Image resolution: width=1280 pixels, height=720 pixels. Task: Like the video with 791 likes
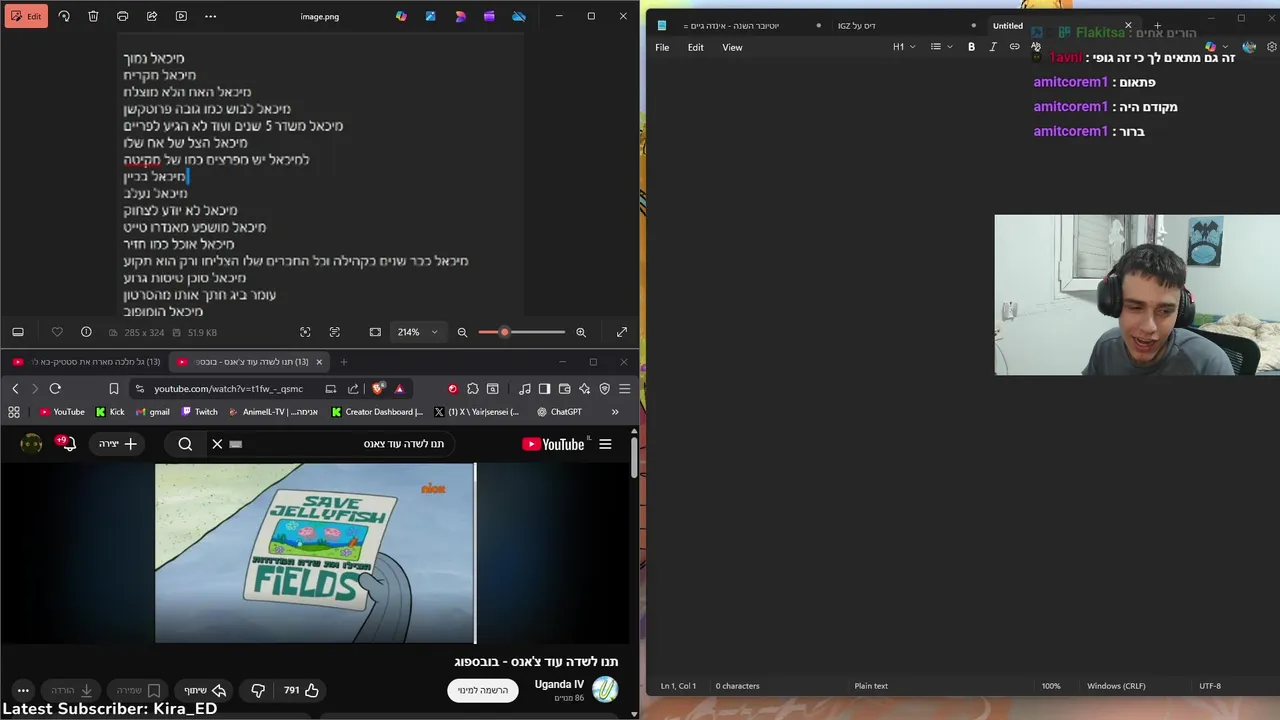point(300,690)
